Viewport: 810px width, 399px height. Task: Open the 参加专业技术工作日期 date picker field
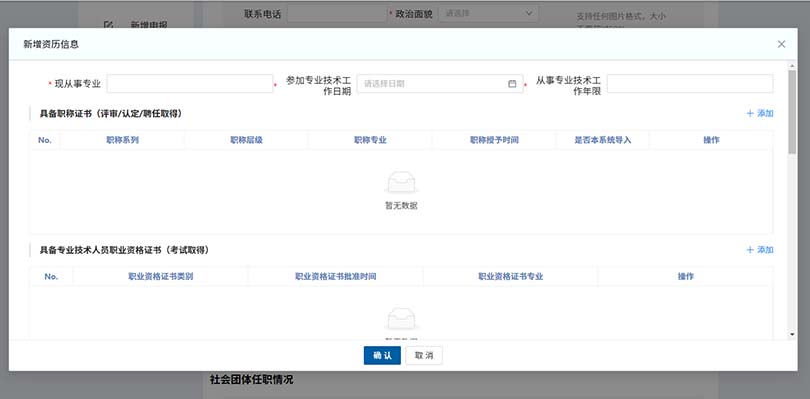tap(440, 84)
